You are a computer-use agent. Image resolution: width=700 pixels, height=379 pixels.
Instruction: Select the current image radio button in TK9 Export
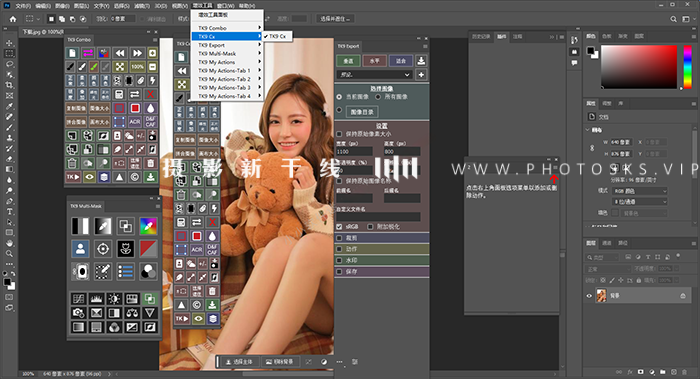(339, 96)
